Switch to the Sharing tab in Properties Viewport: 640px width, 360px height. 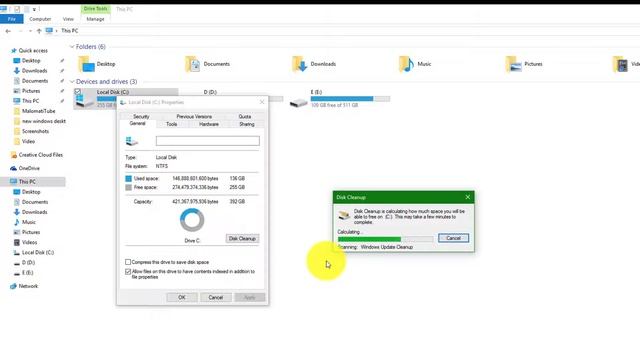click(247, 124)
